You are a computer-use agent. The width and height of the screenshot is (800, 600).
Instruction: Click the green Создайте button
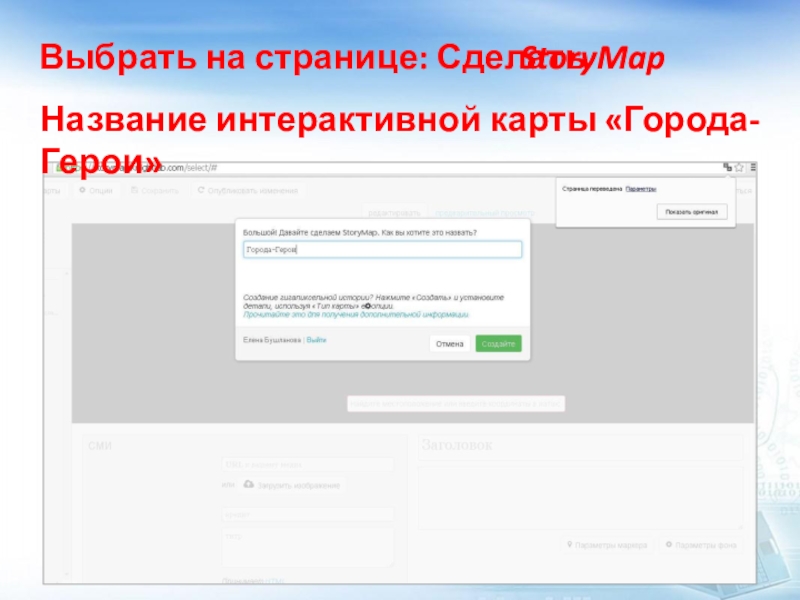[498, 344]
